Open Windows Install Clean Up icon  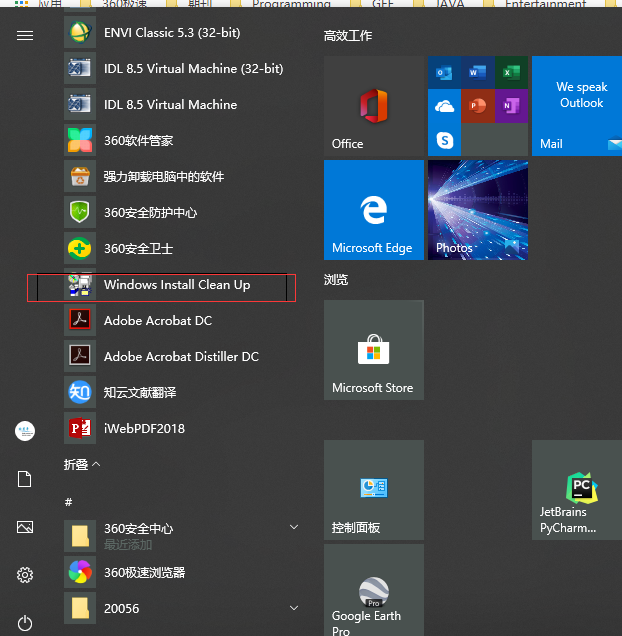(x=80, y=285)
